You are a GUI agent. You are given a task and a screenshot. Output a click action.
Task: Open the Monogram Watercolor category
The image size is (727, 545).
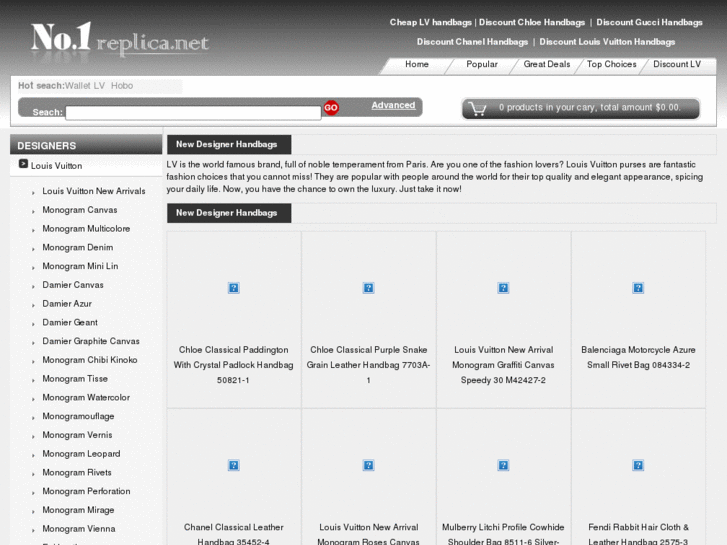tap(86, 398)
